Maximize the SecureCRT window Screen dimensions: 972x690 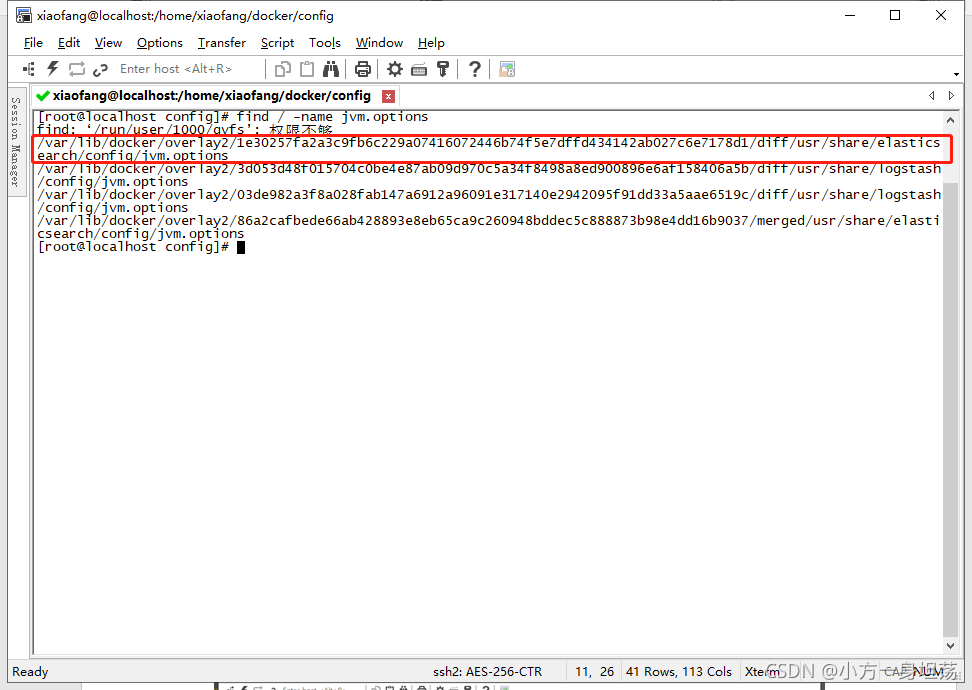click(895, 15)
